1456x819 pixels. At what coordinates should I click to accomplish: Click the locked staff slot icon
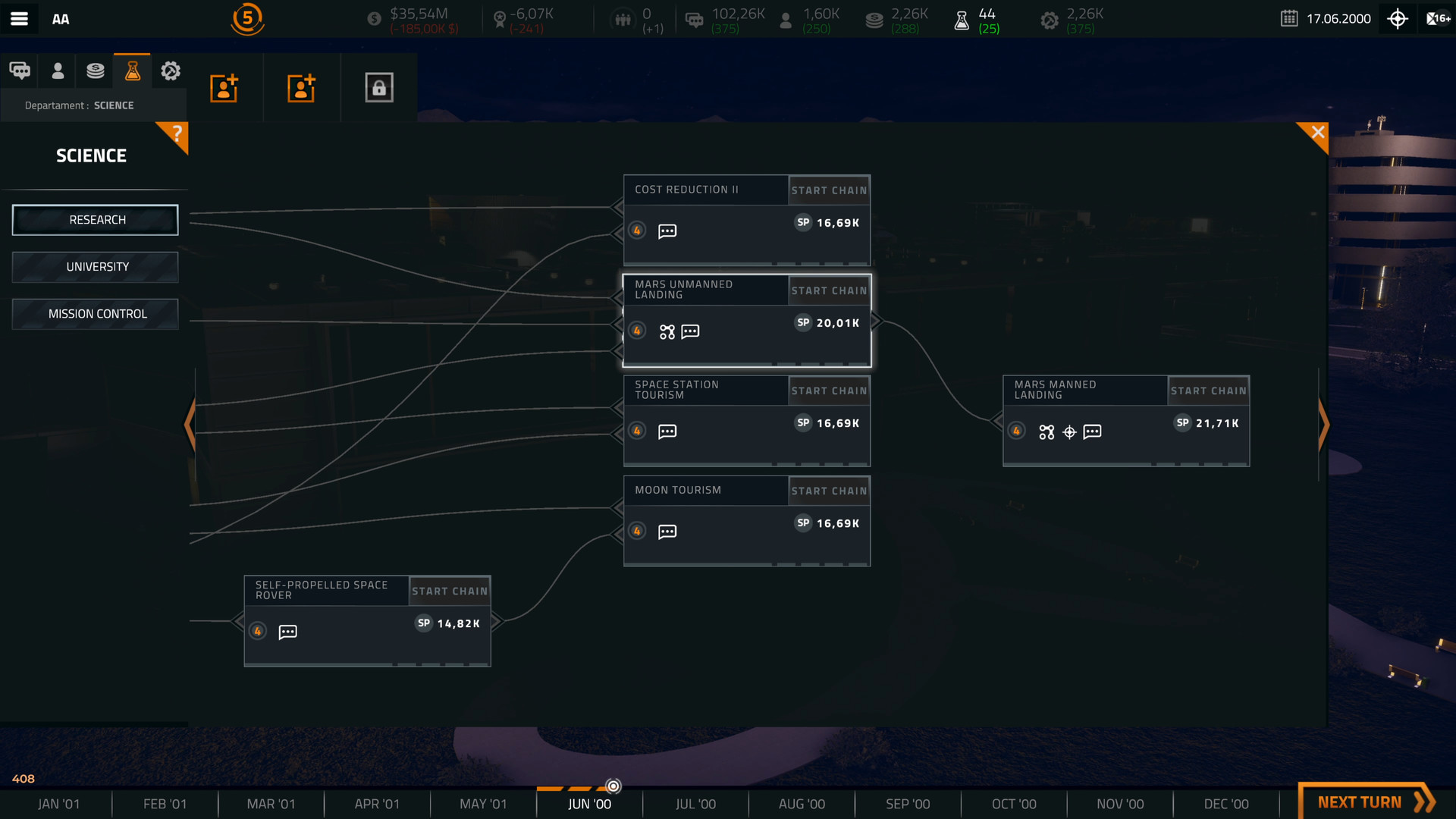pyautogui.click(x=379, y=88)
